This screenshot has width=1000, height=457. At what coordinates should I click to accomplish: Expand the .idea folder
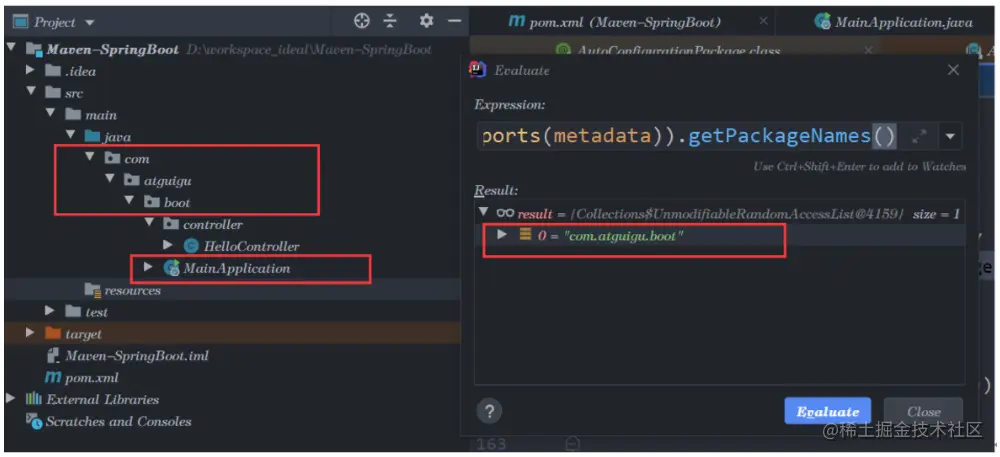click(31, 70)
